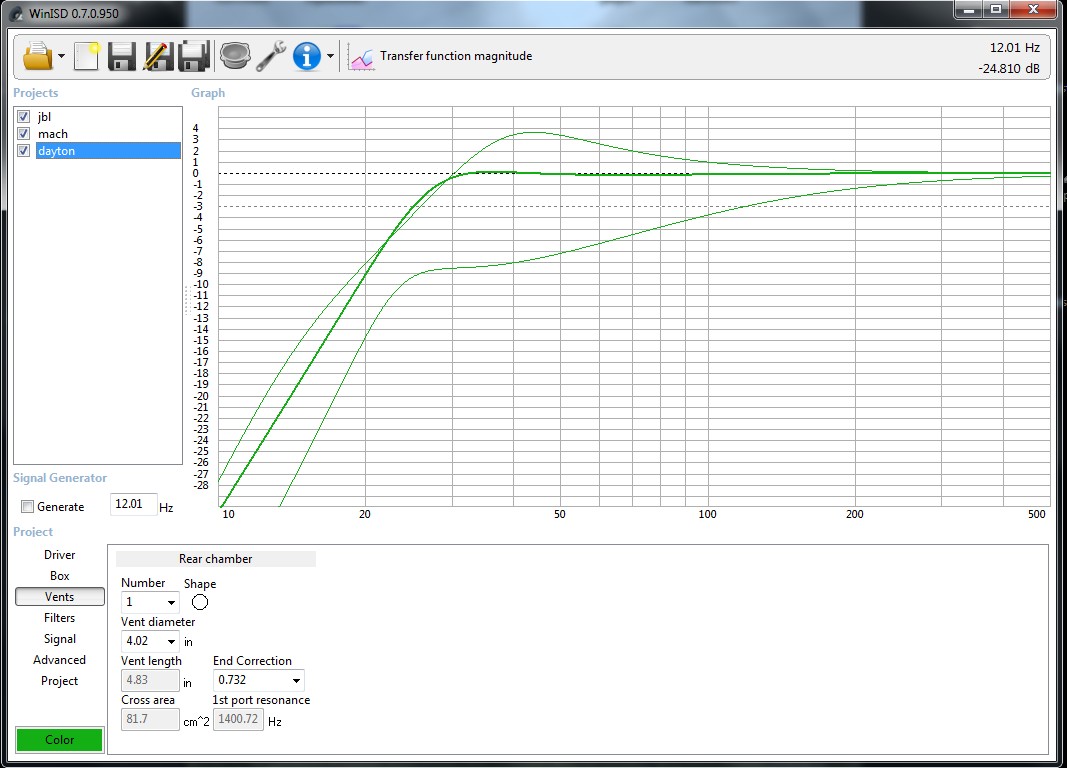Save project with single floppy disk icon
This screenshot has width=1067, height=768.
pyautogui.click(x=122, y=56)
